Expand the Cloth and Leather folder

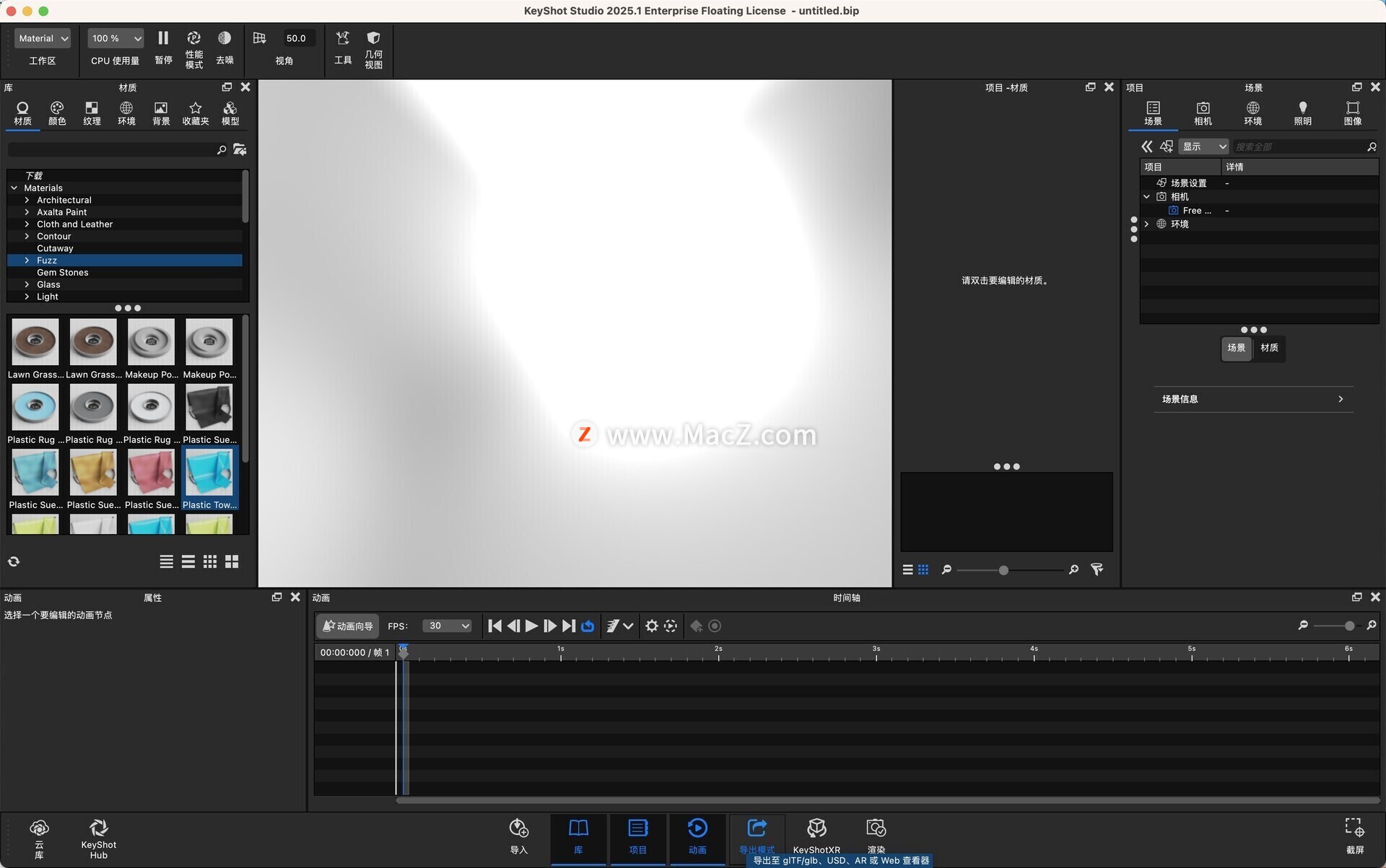pyautogui.click(x=27, y=224)
